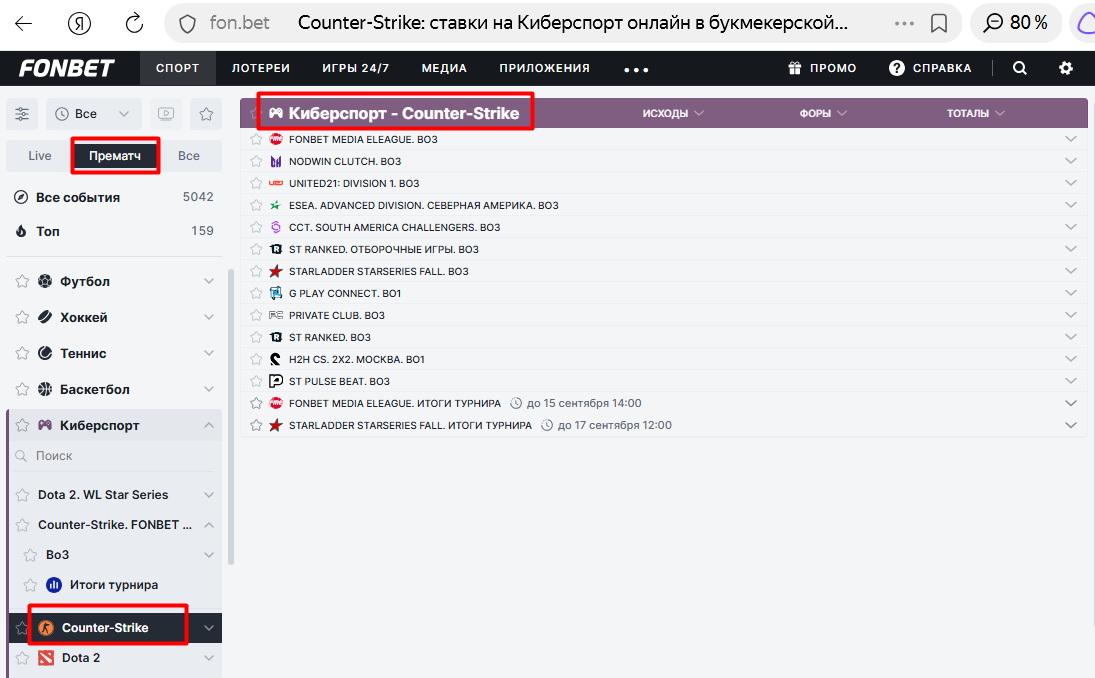Bookmark this page via the bookmark icon
Image resolution: width=1095 pixels, height=678 pixels.
[x=939, y=23]
